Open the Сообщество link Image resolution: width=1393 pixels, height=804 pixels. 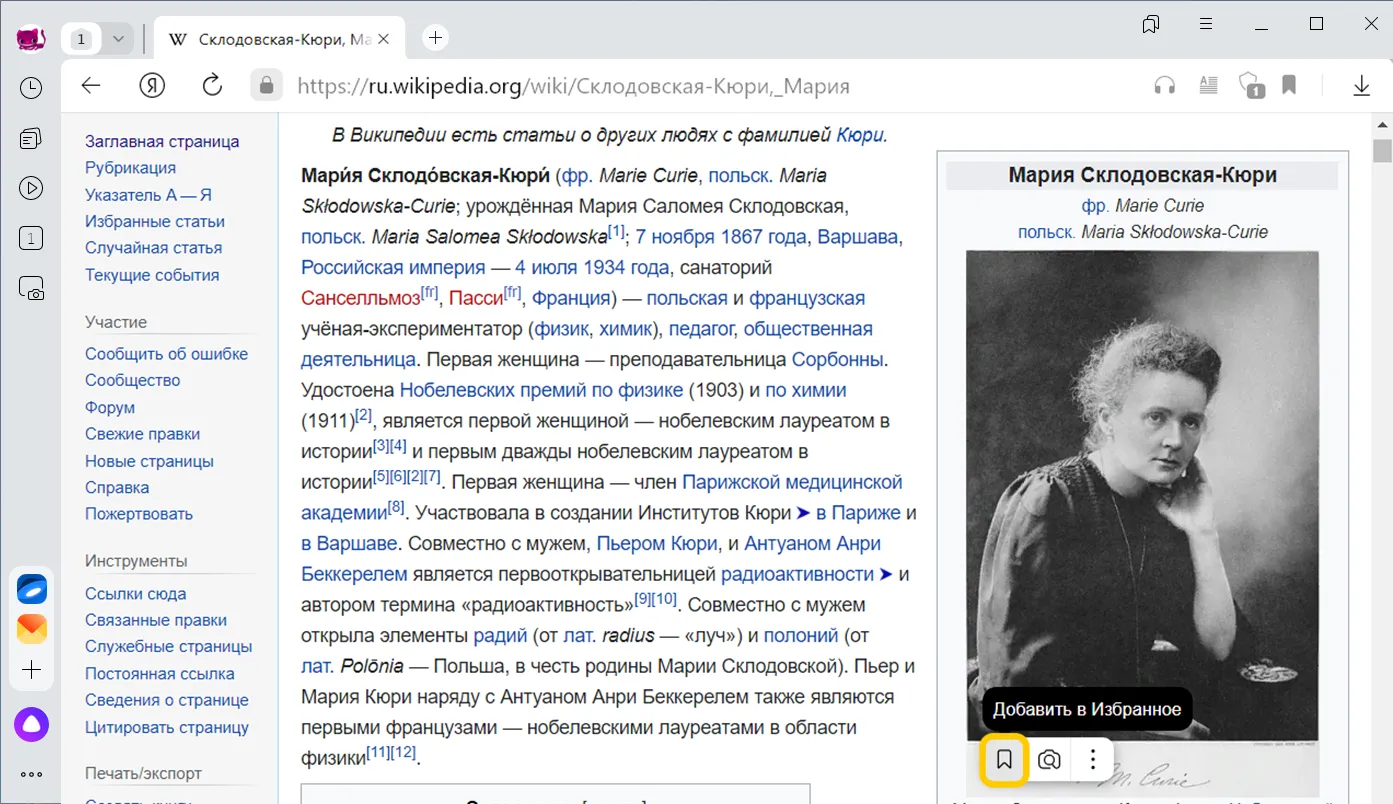pos(133,380)
